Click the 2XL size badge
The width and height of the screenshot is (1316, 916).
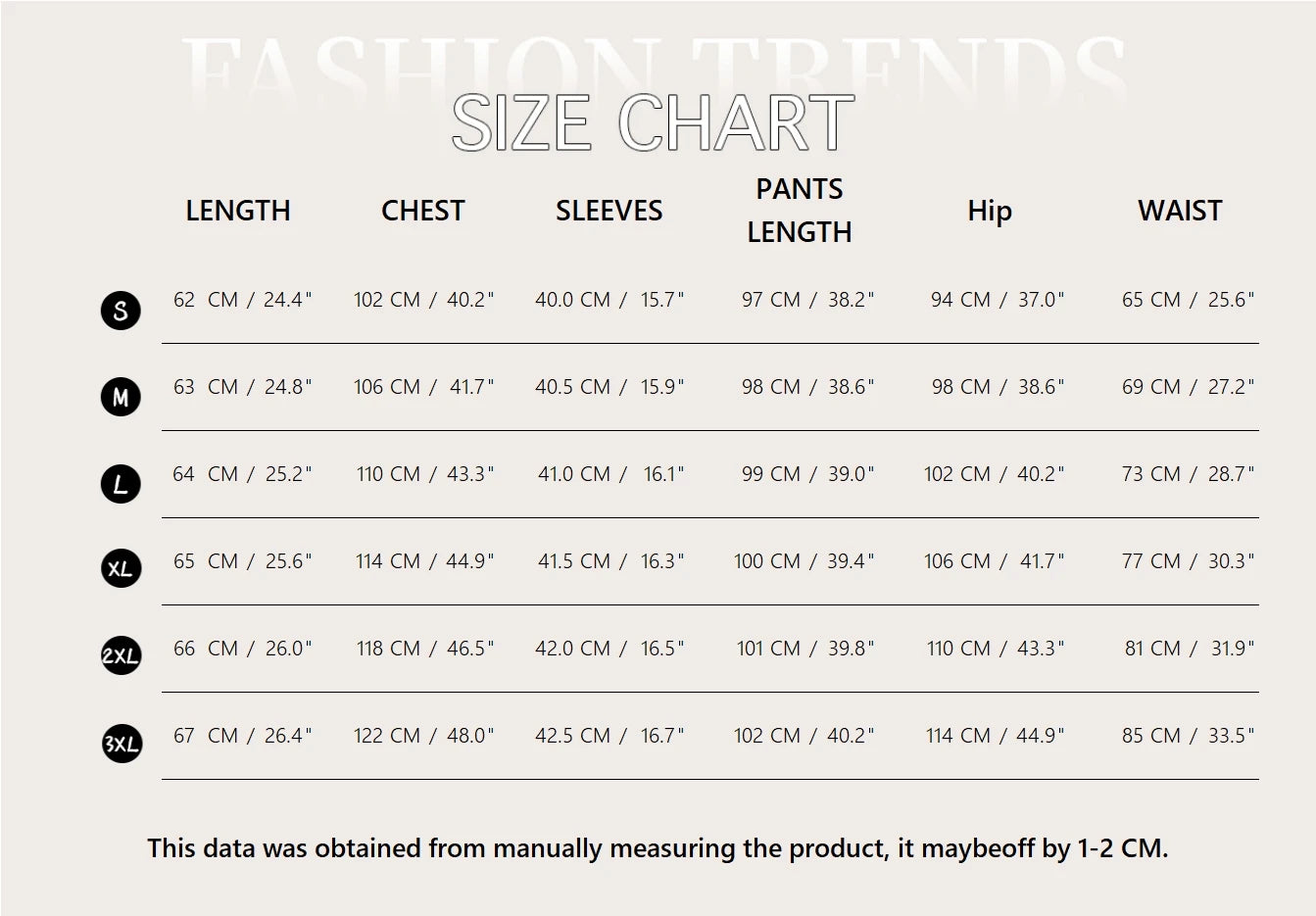[121, 655]
